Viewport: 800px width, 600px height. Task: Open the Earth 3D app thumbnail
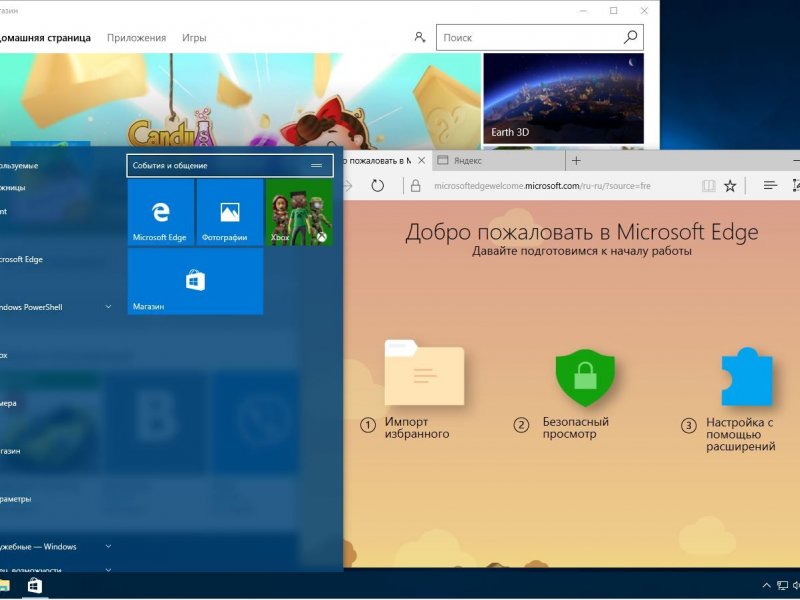(x=563, y=98)
